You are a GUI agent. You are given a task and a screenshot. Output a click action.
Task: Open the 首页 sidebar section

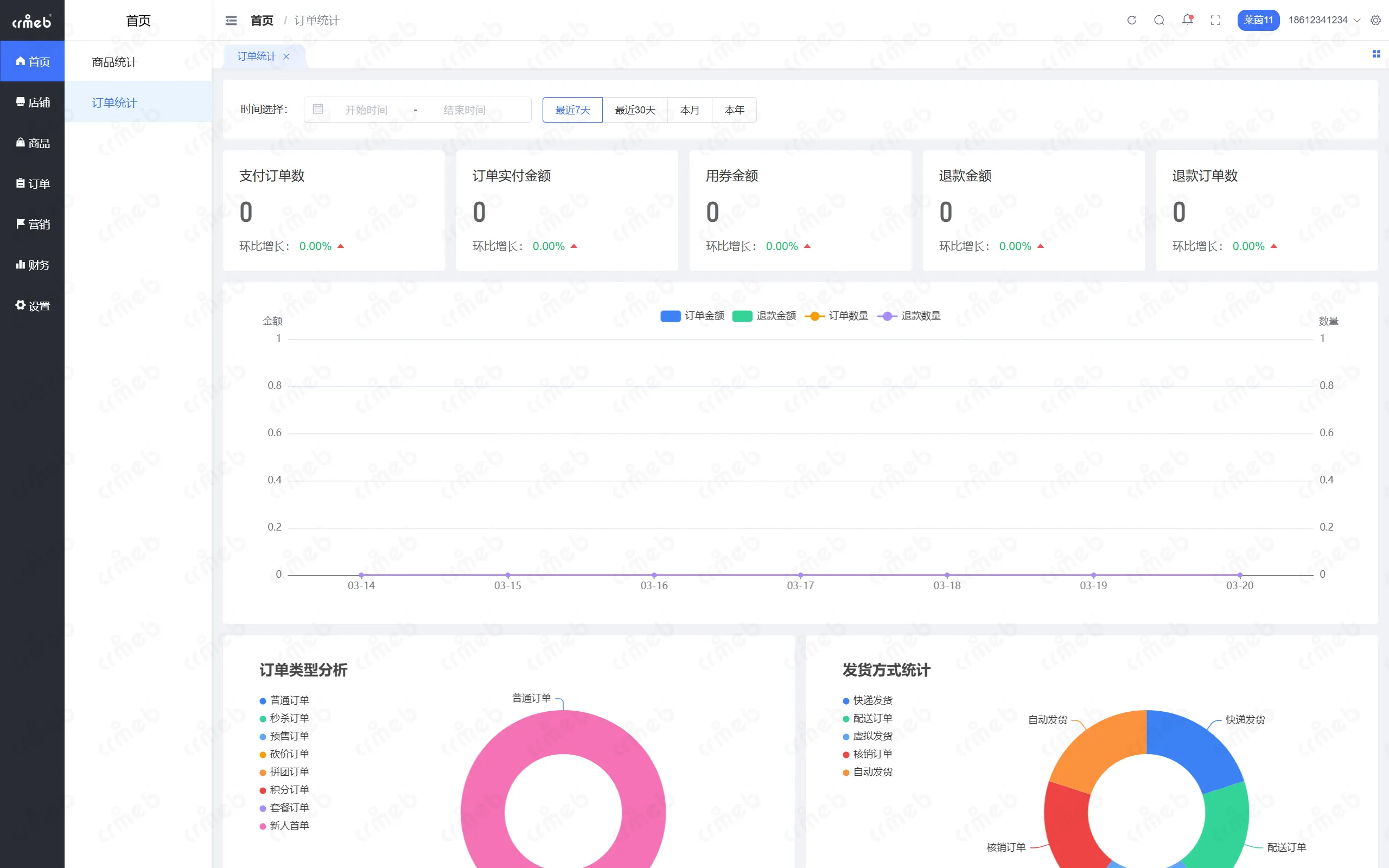[32, 61]
